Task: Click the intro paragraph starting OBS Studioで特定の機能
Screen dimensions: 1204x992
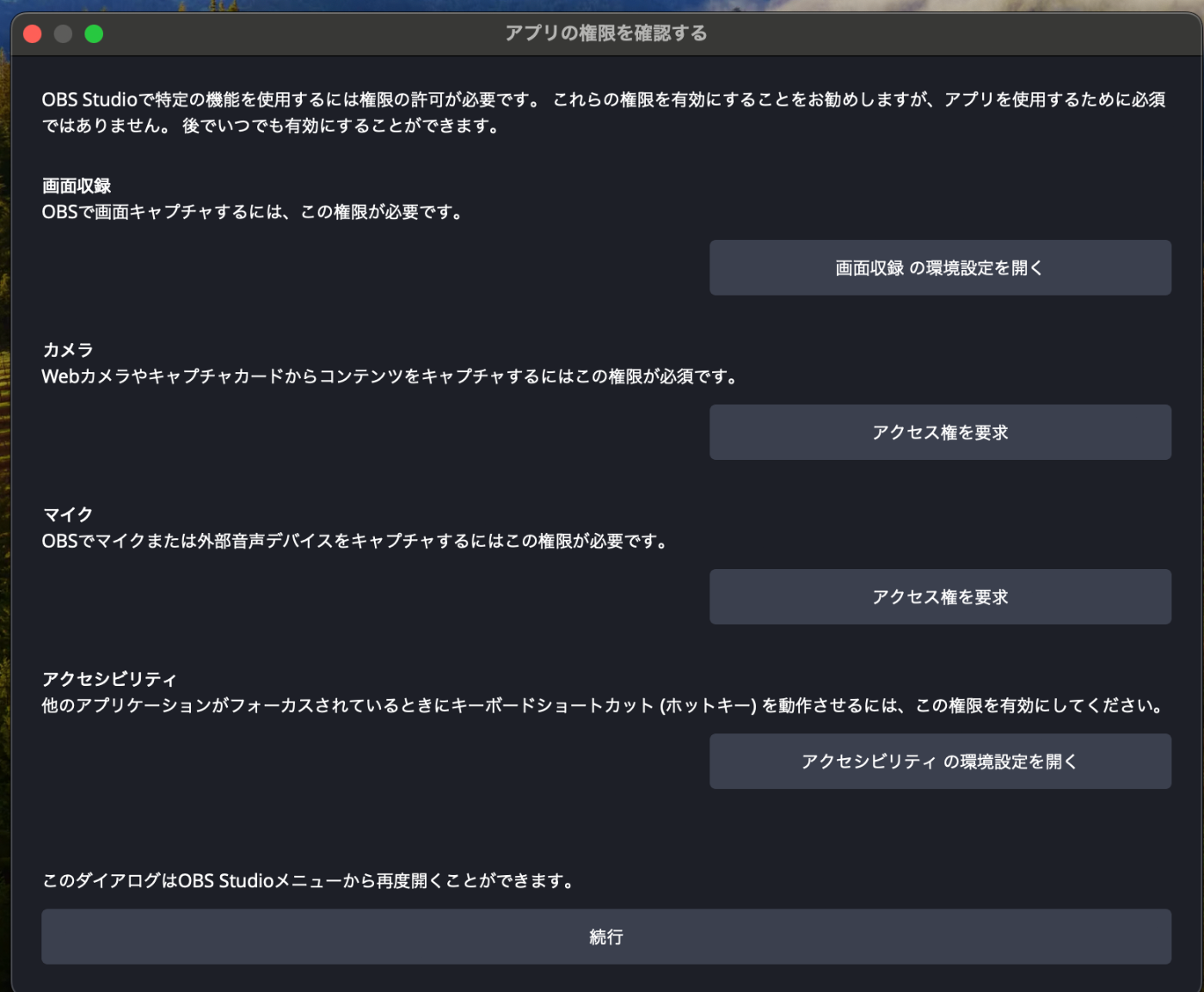Action: click(604, 113)
